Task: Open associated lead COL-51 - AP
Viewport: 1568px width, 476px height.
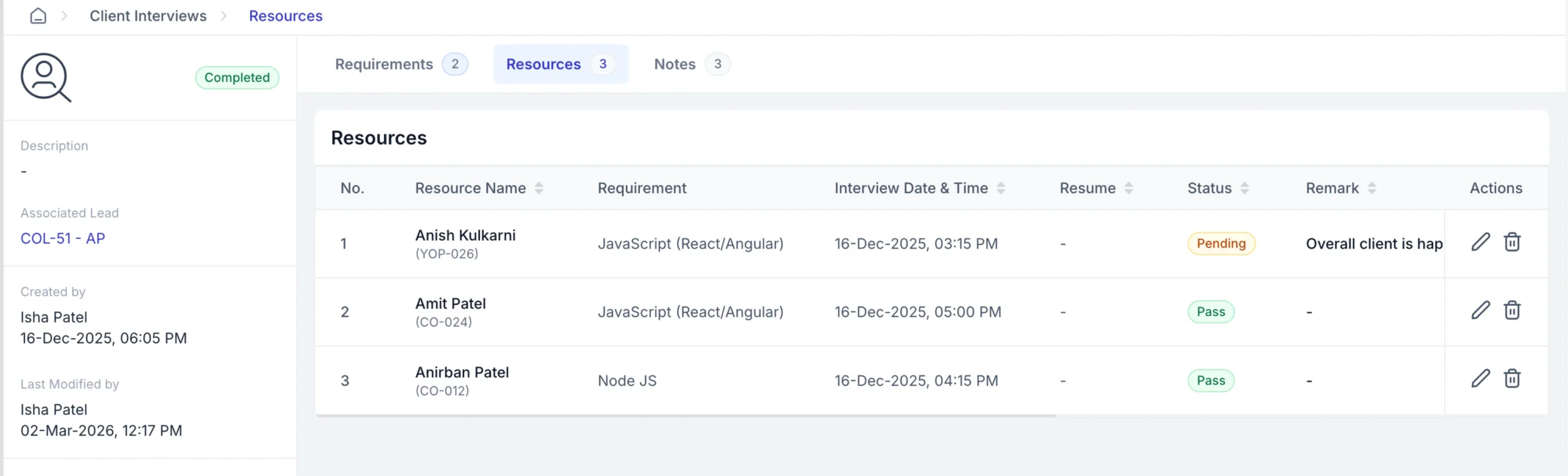Action: click(x=62, y=238)
